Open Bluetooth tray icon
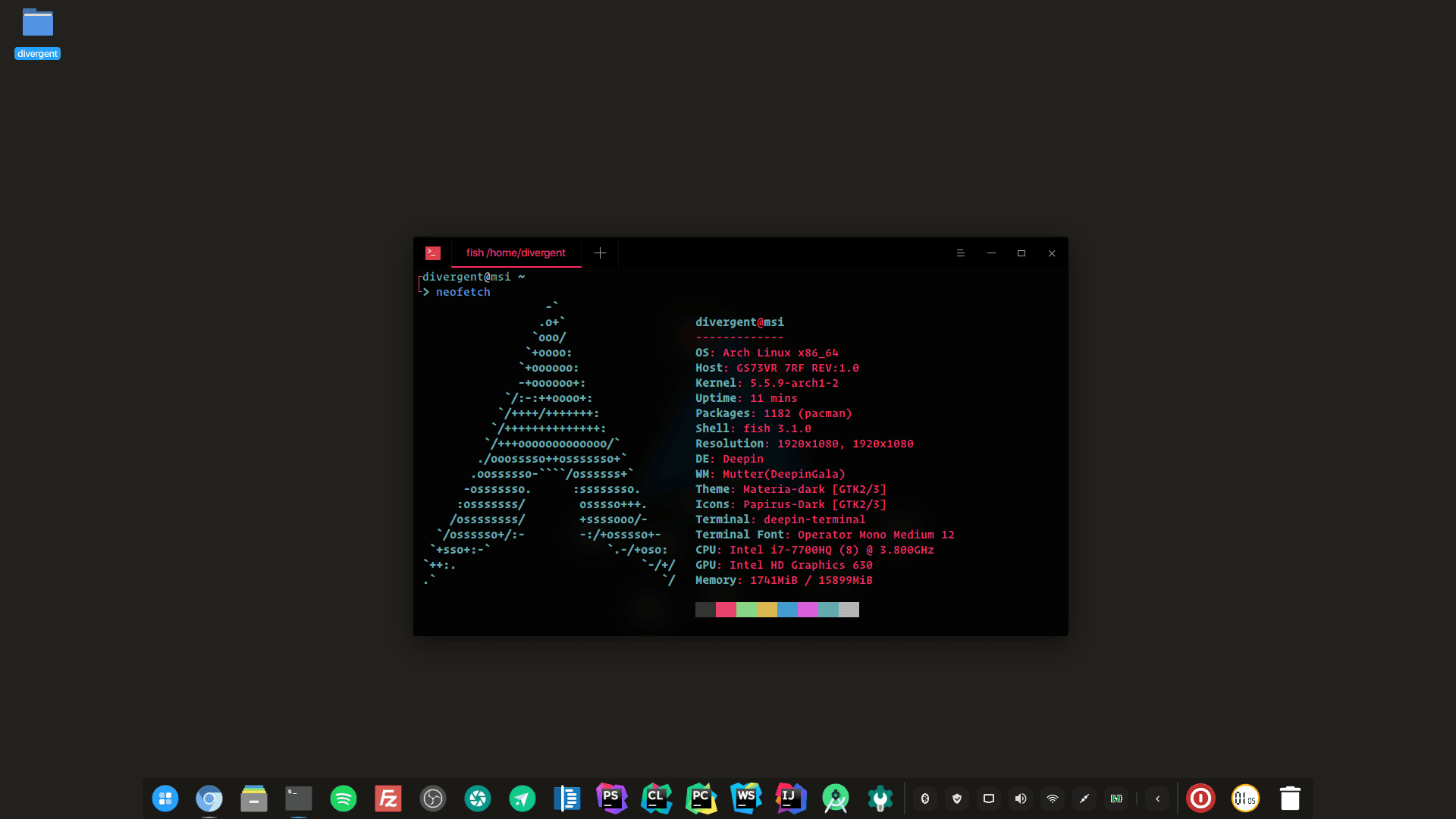 click(x=925, y=799)
